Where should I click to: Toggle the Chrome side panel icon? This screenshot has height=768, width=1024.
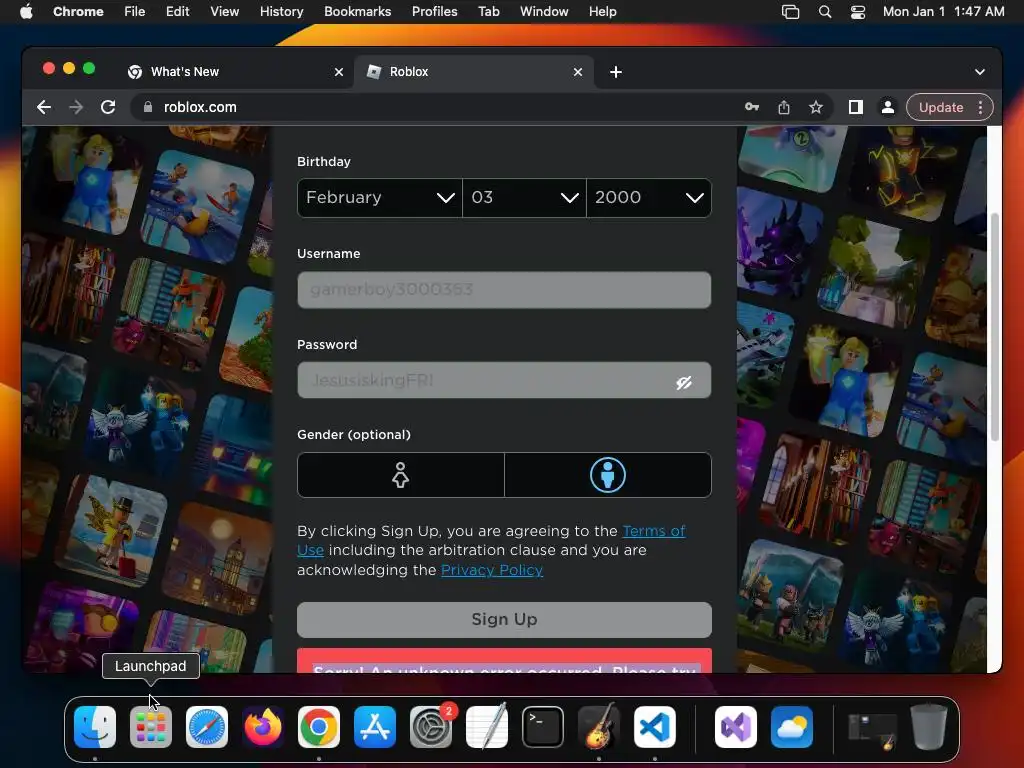pos(856,107)
